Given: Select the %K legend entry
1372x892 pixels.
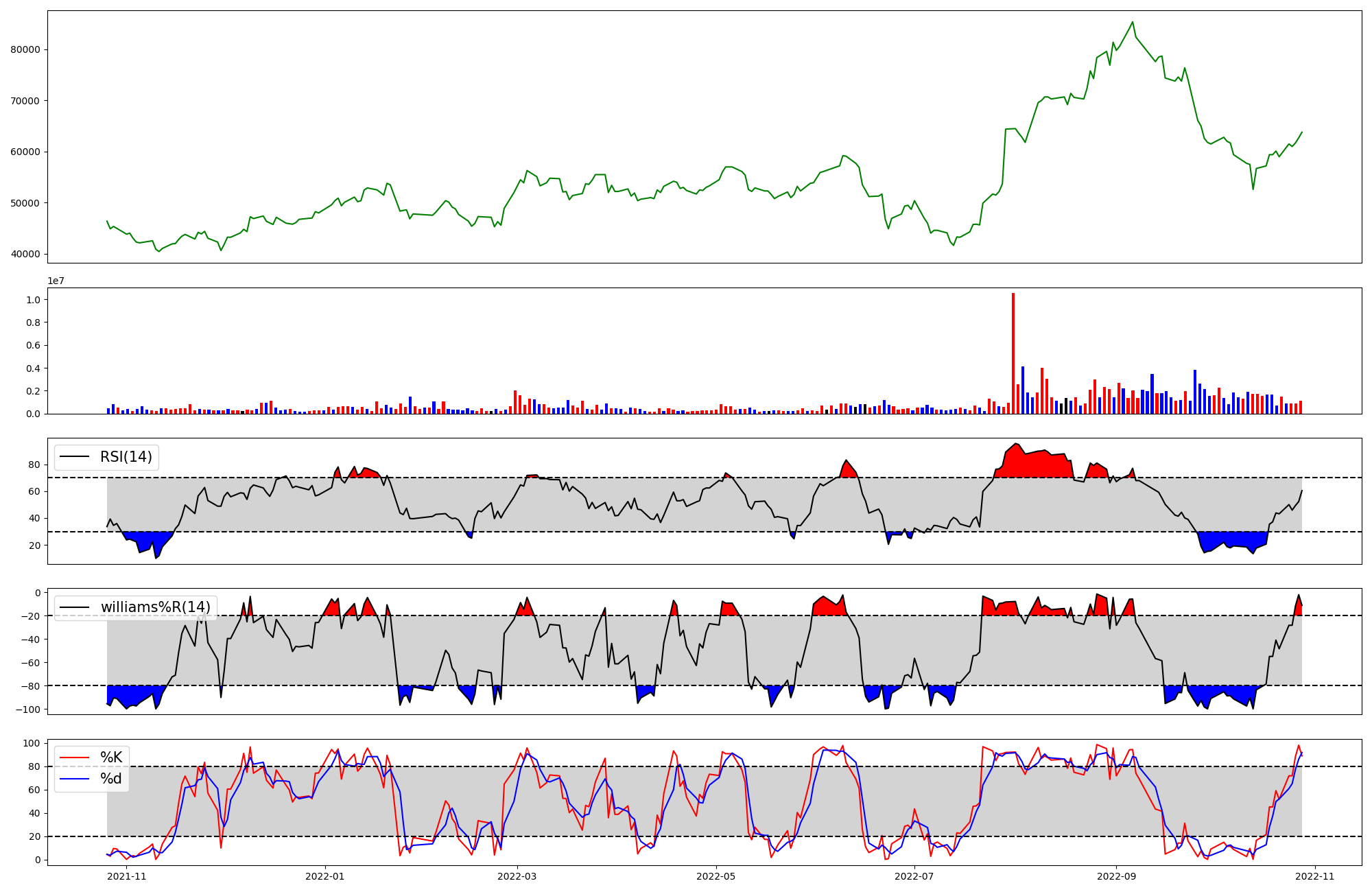Looking at the screenshot, I should [91, 758].
